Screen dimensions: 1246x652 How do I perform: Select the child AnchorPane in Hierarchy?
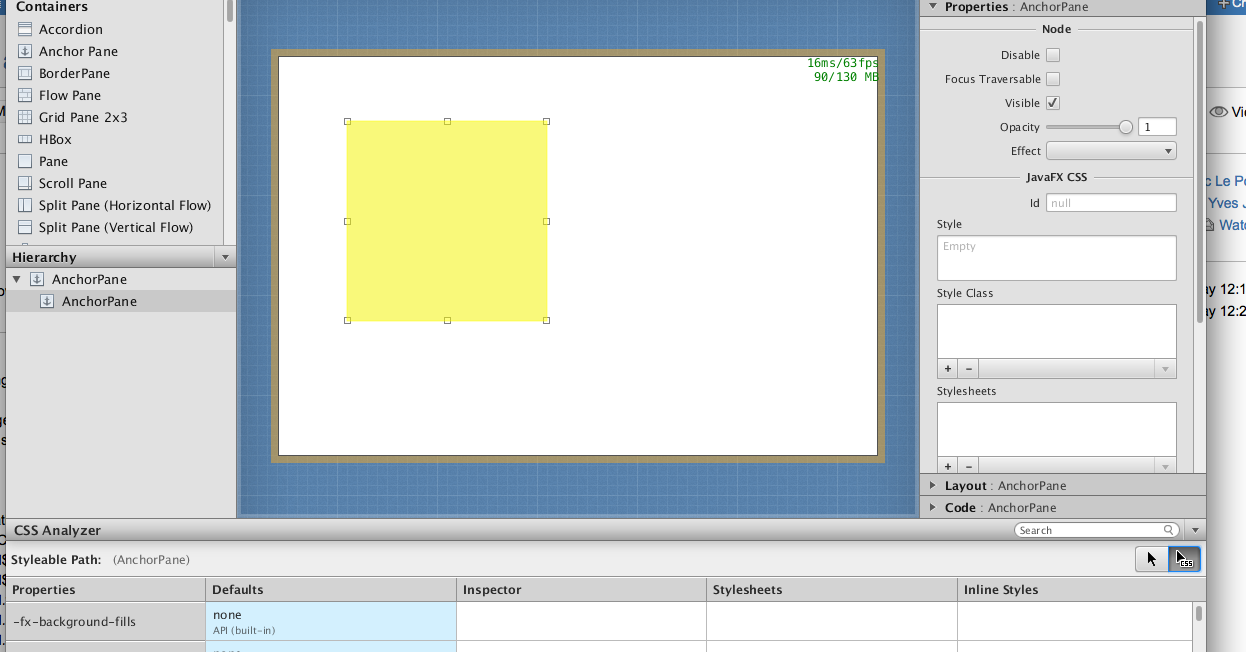pos(98,301)
